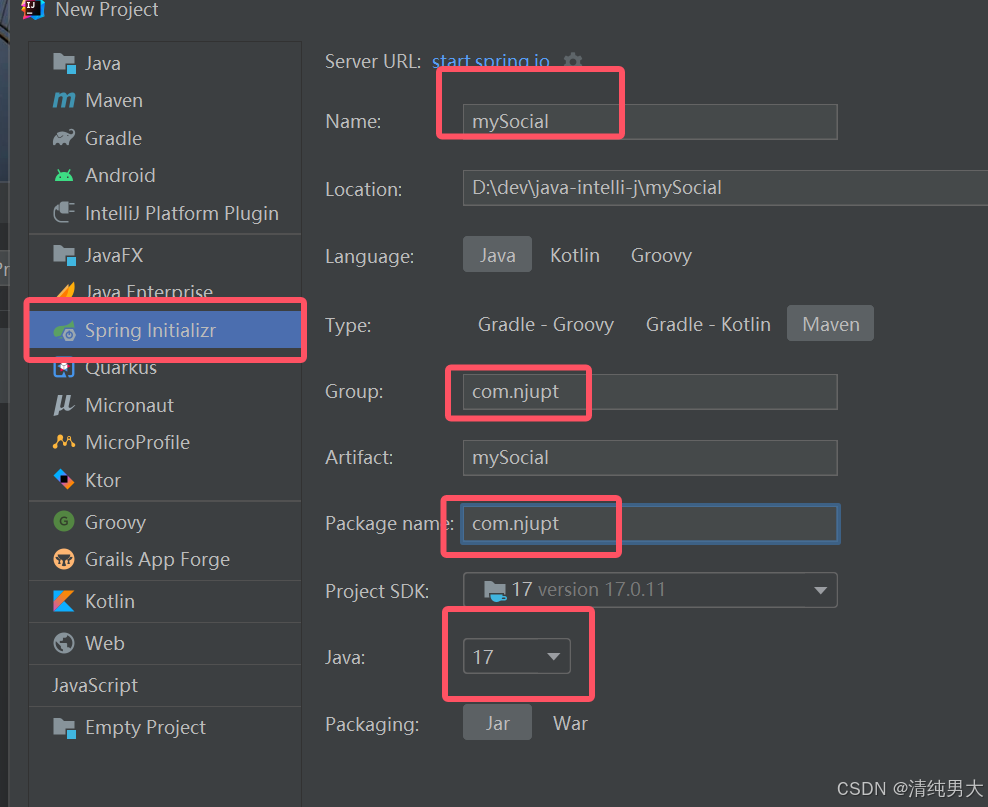This screenshot has width=988, height=807.
Task: Select Empty Project type
Action: pos(165,728)
